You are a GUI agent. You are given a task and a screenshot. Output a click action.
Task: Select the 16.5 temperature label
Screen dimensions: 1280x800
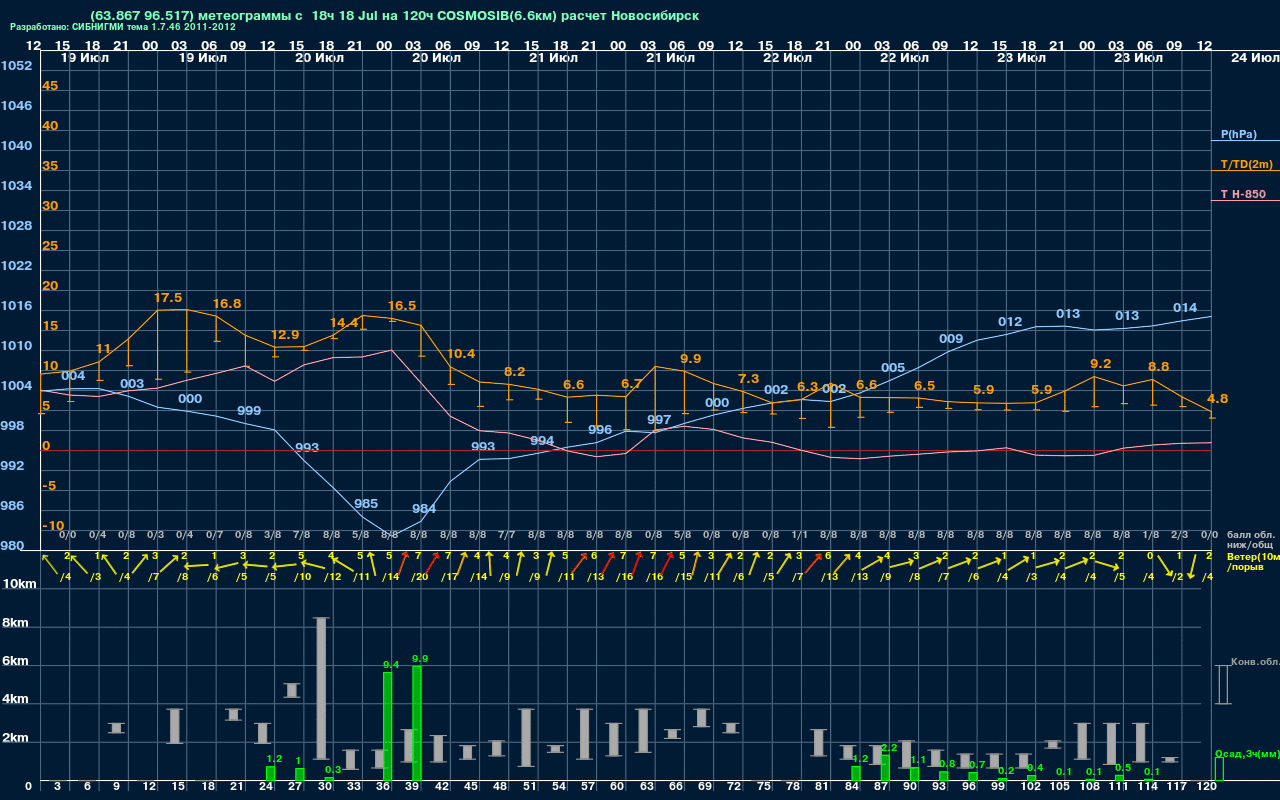(x=402, y=306)
